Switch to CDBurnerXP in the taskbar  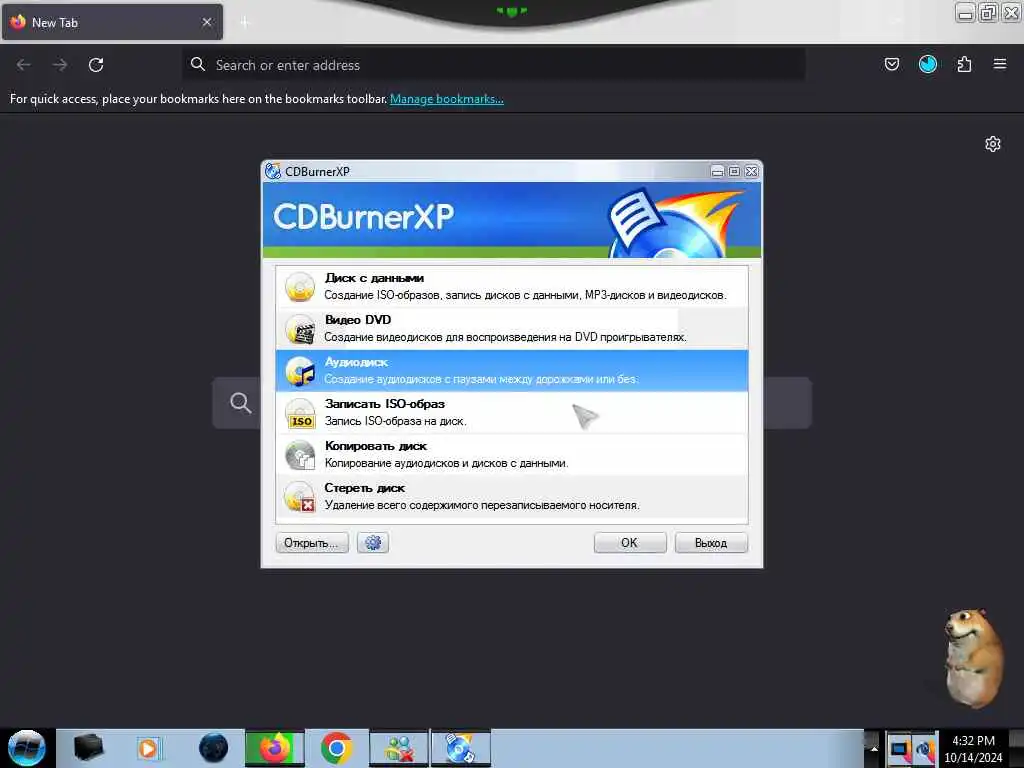460,748
